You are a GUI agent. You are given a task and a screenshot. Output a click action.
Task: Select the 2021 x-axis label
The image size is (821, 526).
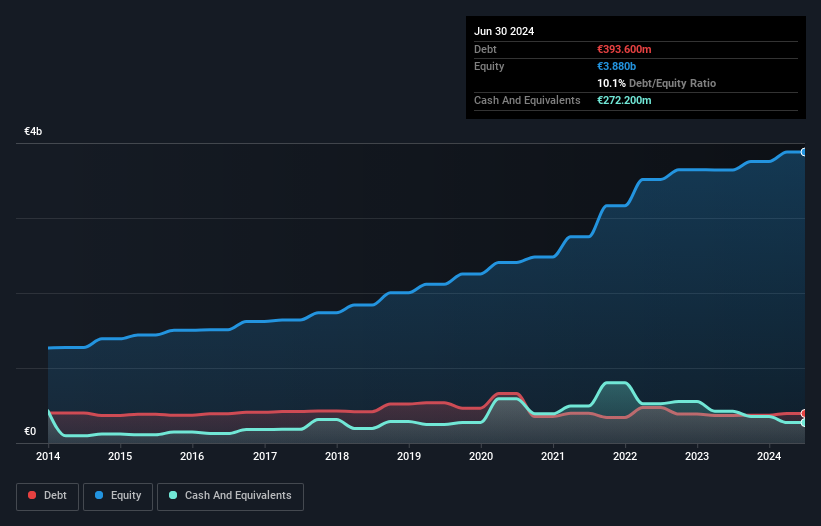coord(553,456)
